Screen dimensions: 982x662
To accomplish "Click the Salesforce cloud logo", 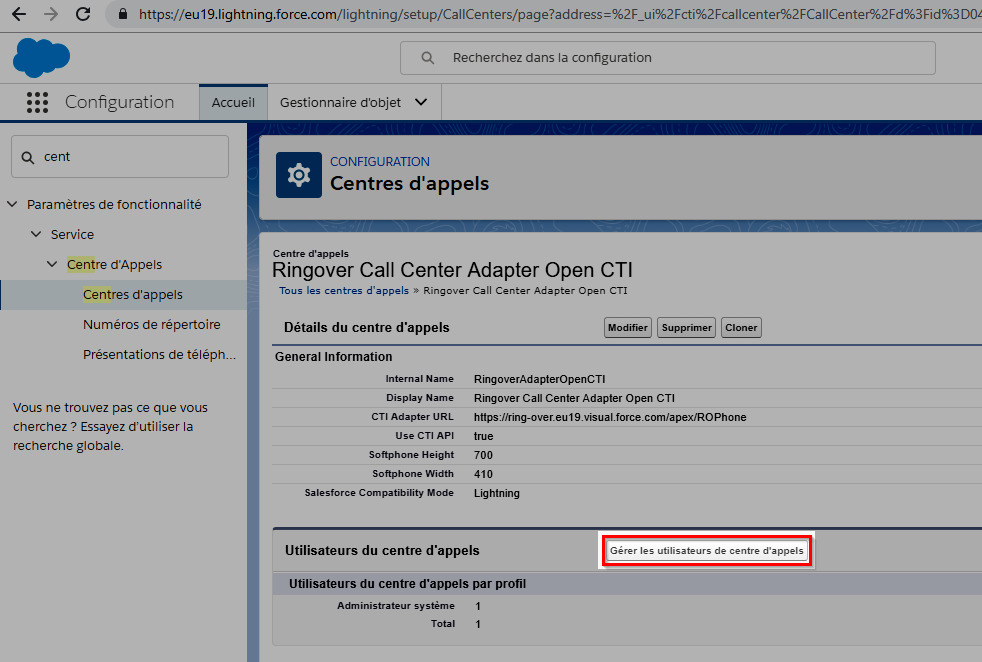I will click(41, 58).
